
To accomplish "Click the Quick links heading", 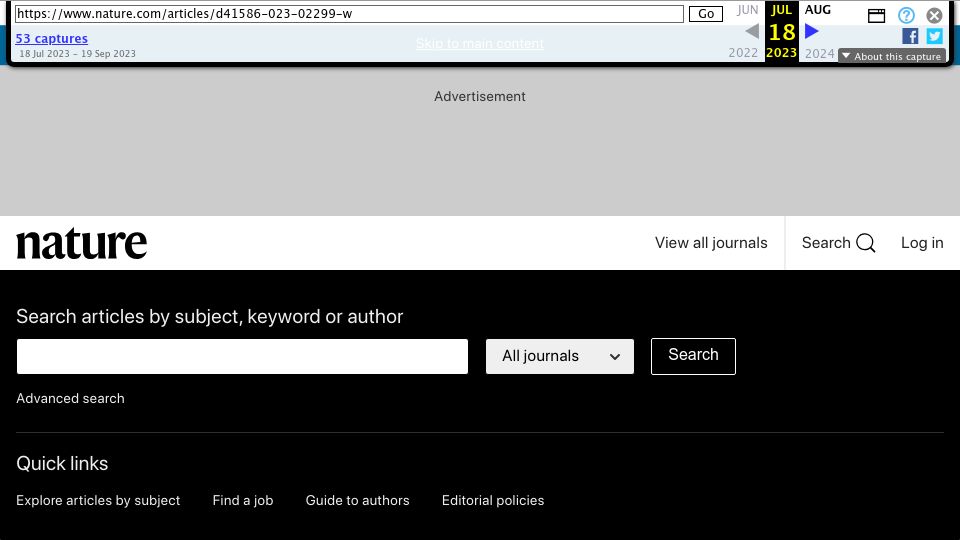I will pos(62,463).
